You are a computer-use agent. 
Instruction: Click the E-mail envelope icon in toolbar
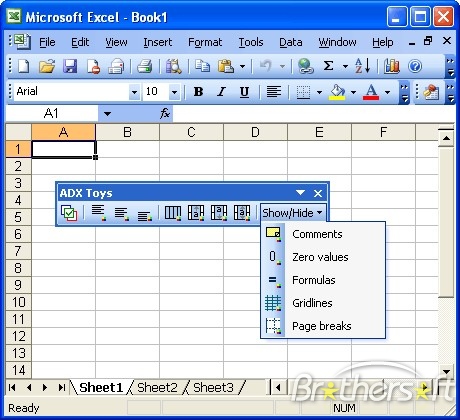[116, 66]
